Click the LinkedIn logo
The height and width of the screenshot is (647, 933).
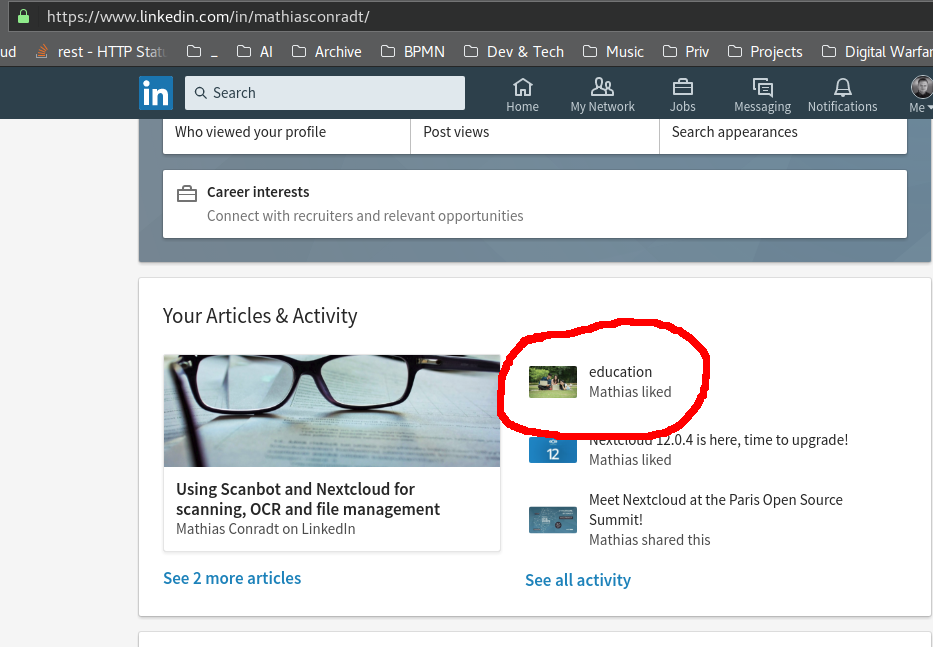pos(156,93)
